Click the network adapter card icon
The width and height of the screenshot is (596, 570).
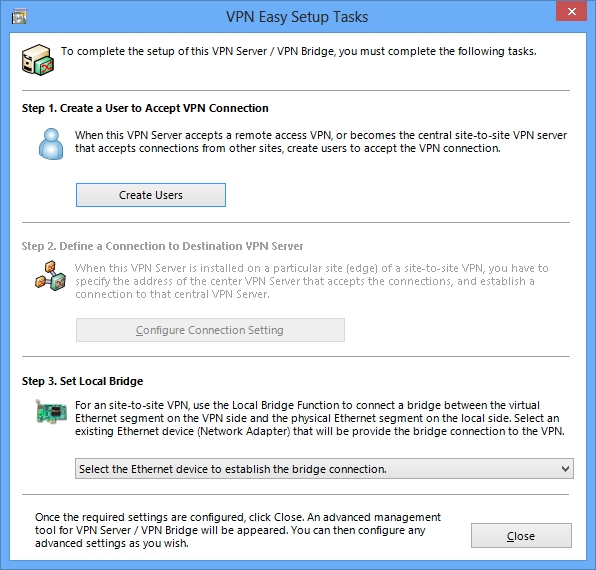click(51, 412)
